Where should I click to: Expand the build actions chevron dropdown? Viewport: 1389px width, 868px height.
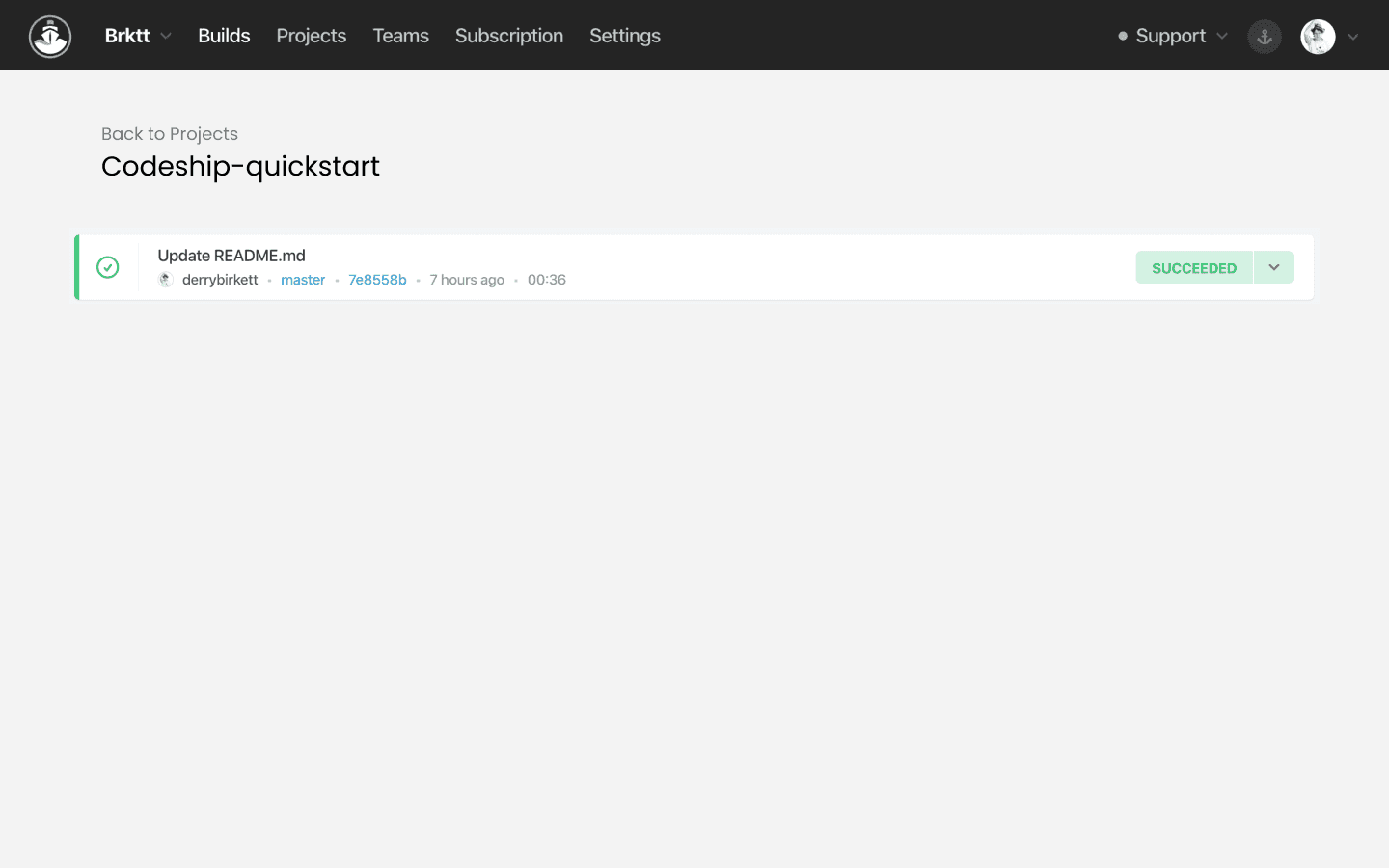click(x=1274, y=267)
